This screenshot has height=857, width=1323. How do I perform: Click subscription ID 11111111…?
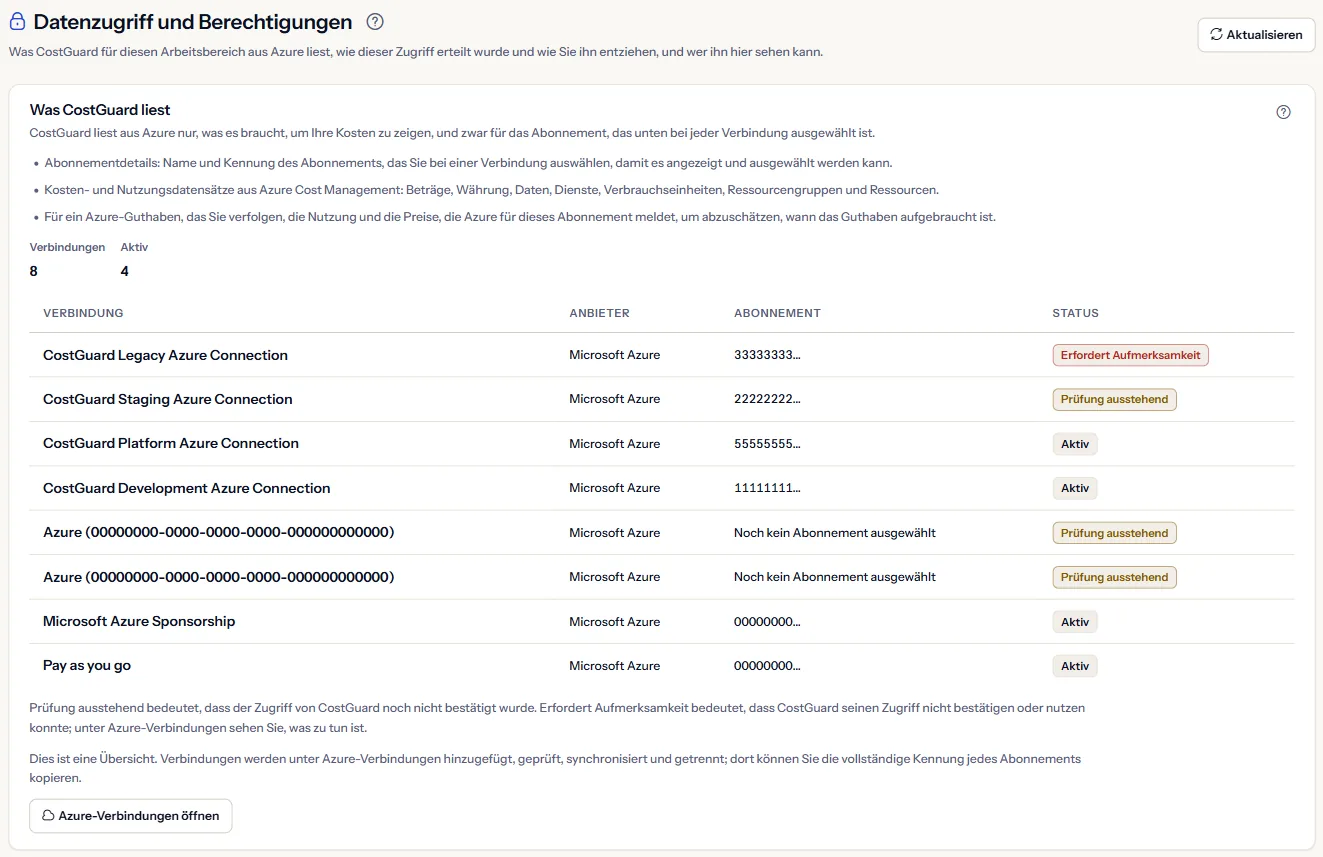767,488
